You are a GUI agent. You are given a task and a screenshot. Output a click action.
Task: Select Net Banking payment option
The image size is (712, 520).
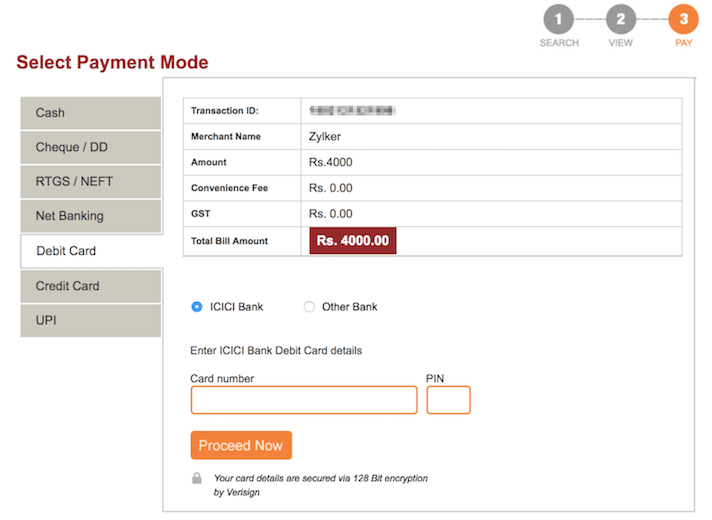click(90, 215)
